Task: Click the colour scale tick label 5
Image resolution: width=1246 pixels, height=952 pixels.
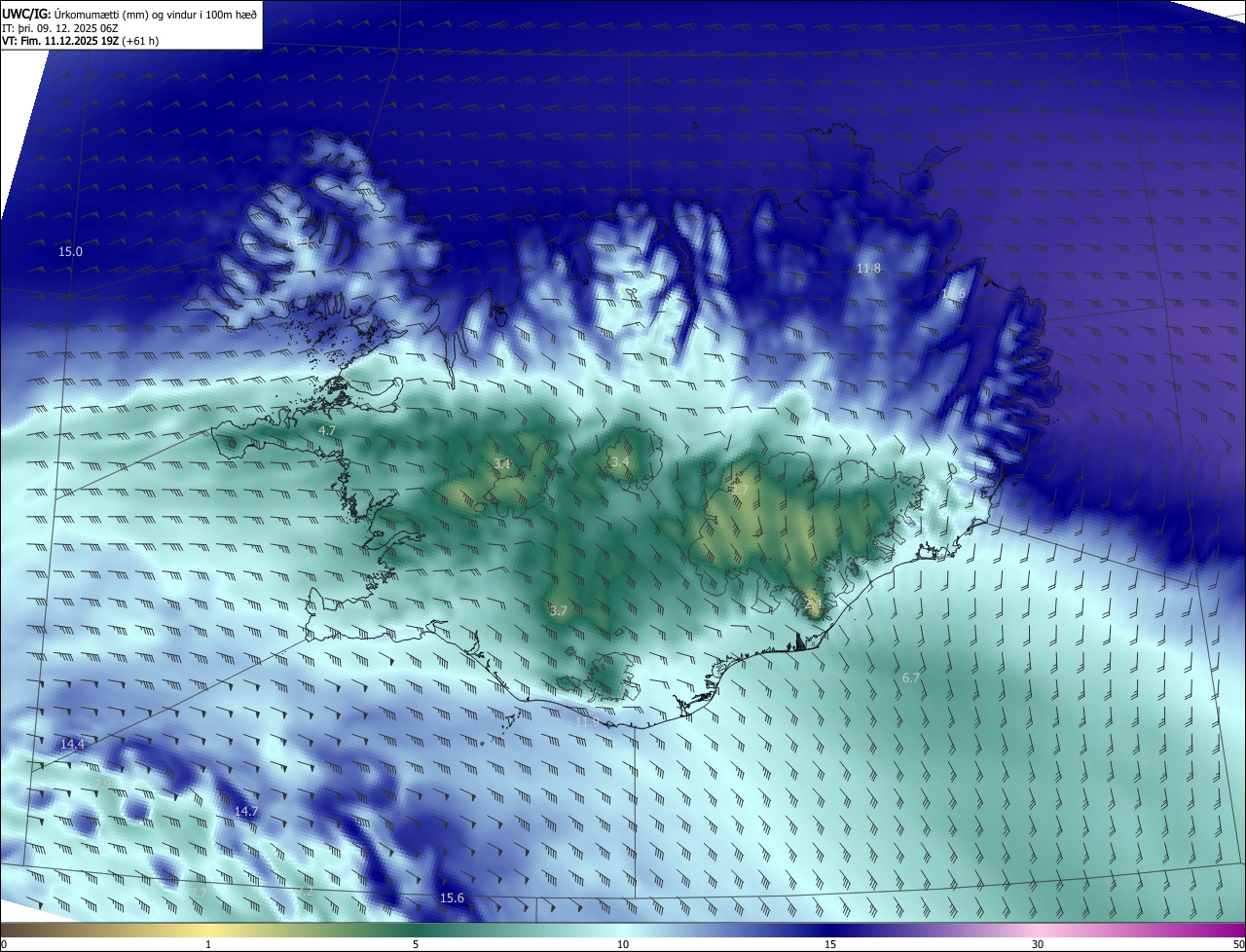Action: (416, 944)
